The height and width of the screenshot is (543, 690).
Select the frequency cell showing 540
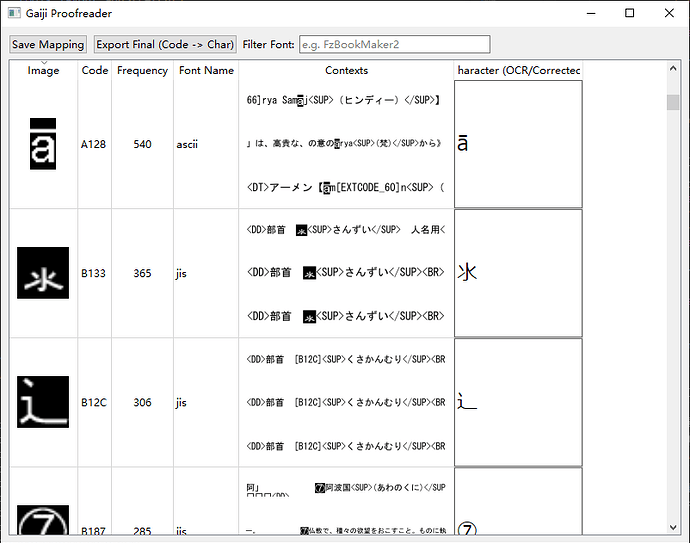point(142,144)
